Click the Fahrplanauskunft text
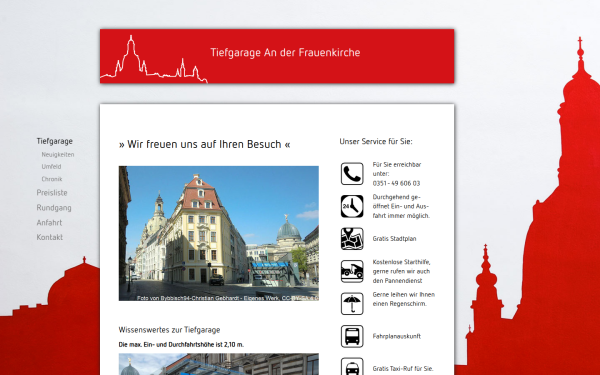 397,336
